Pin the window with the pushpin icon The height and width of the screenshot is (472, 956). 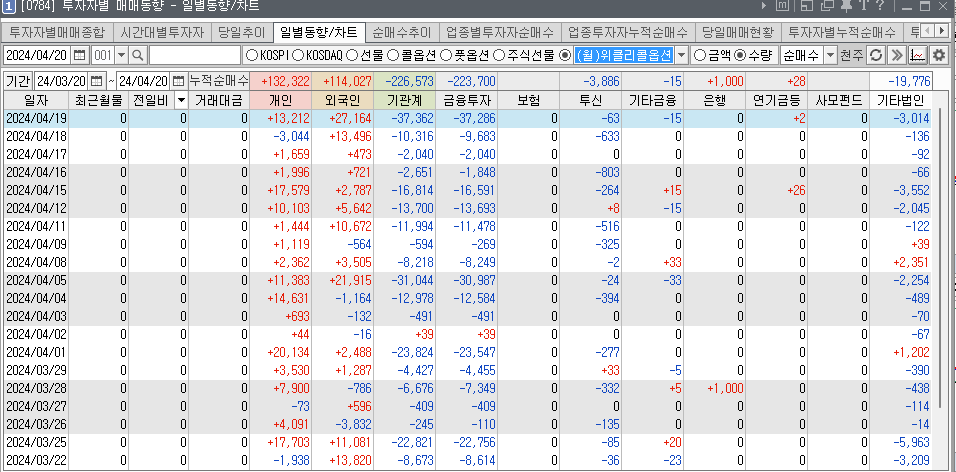coord(848,8)
